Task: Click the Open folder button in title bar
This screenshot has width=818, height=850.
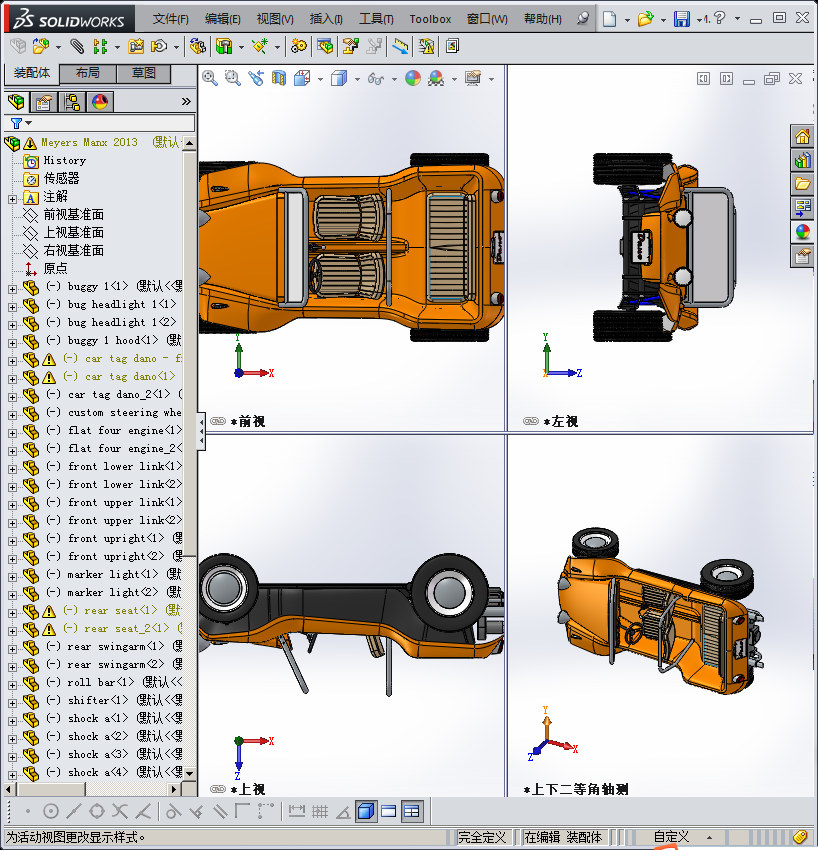Action: pyautogui.click(x=645, y=19)
